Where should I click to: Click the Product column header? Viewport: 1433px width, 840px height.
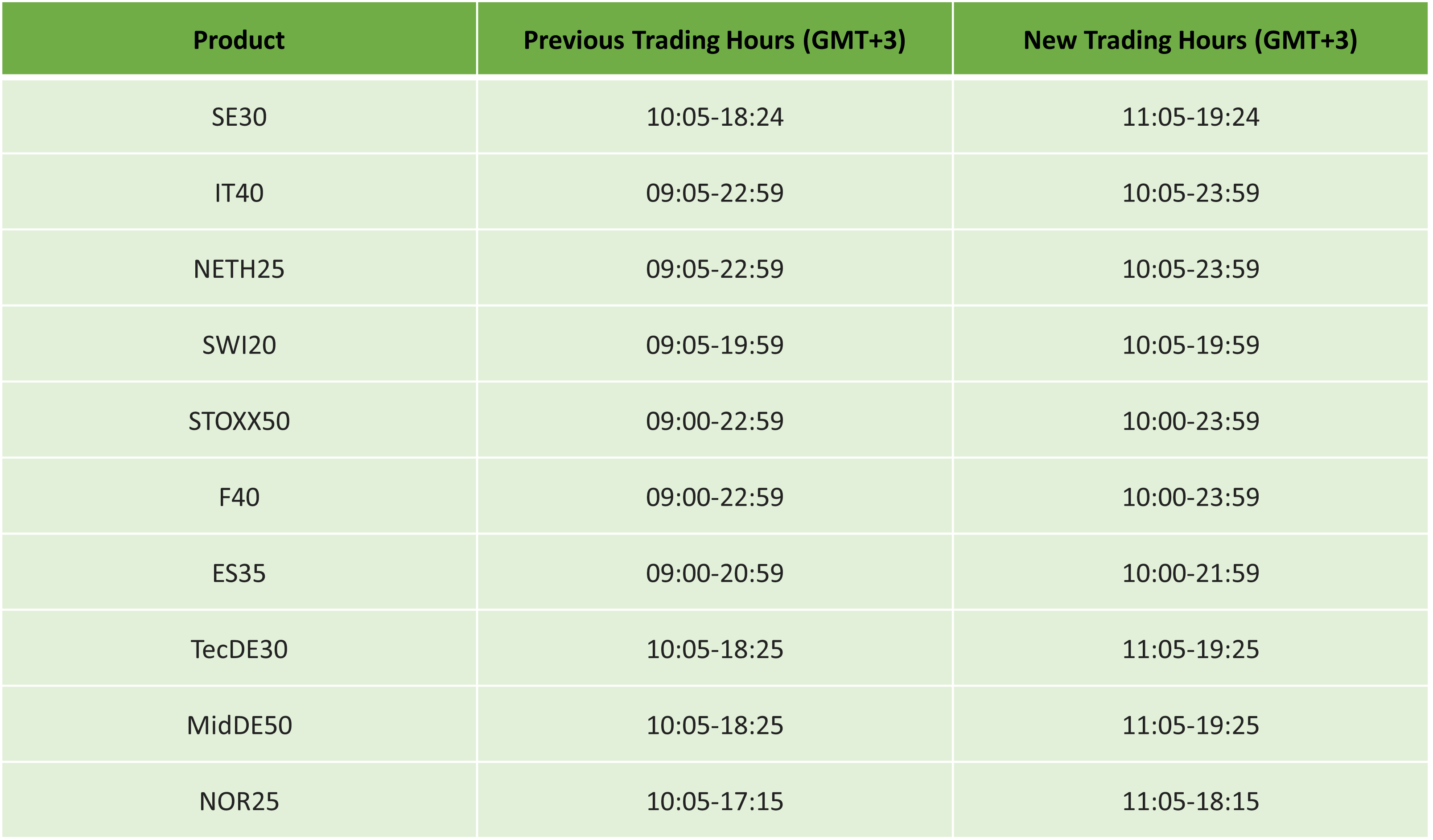coord(239,40)
